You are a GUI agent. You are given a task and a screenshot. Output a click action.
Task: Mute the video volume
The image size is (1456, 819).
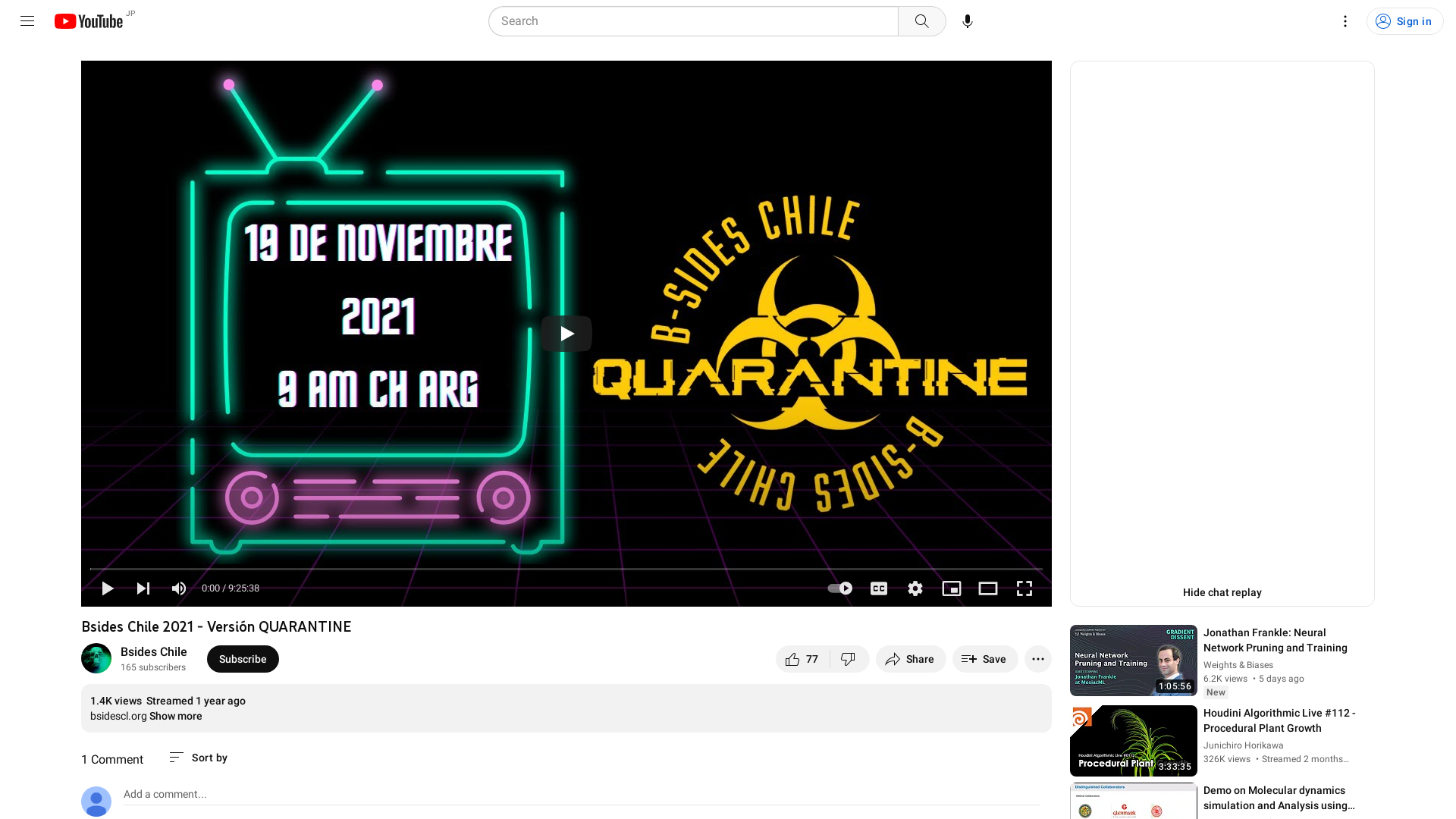coord(179,588)
